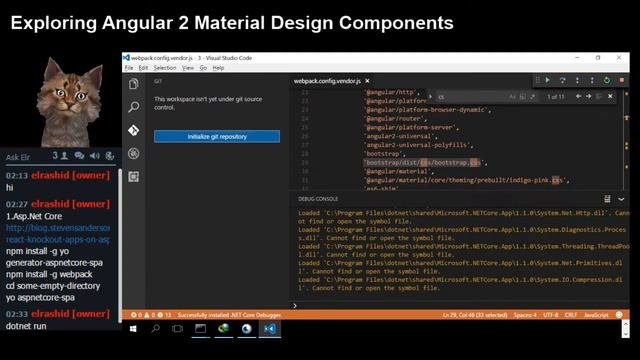The height and width of the screenshot is (360, 640).
Task: Clear the debug console output
Action: pos(607,199)
